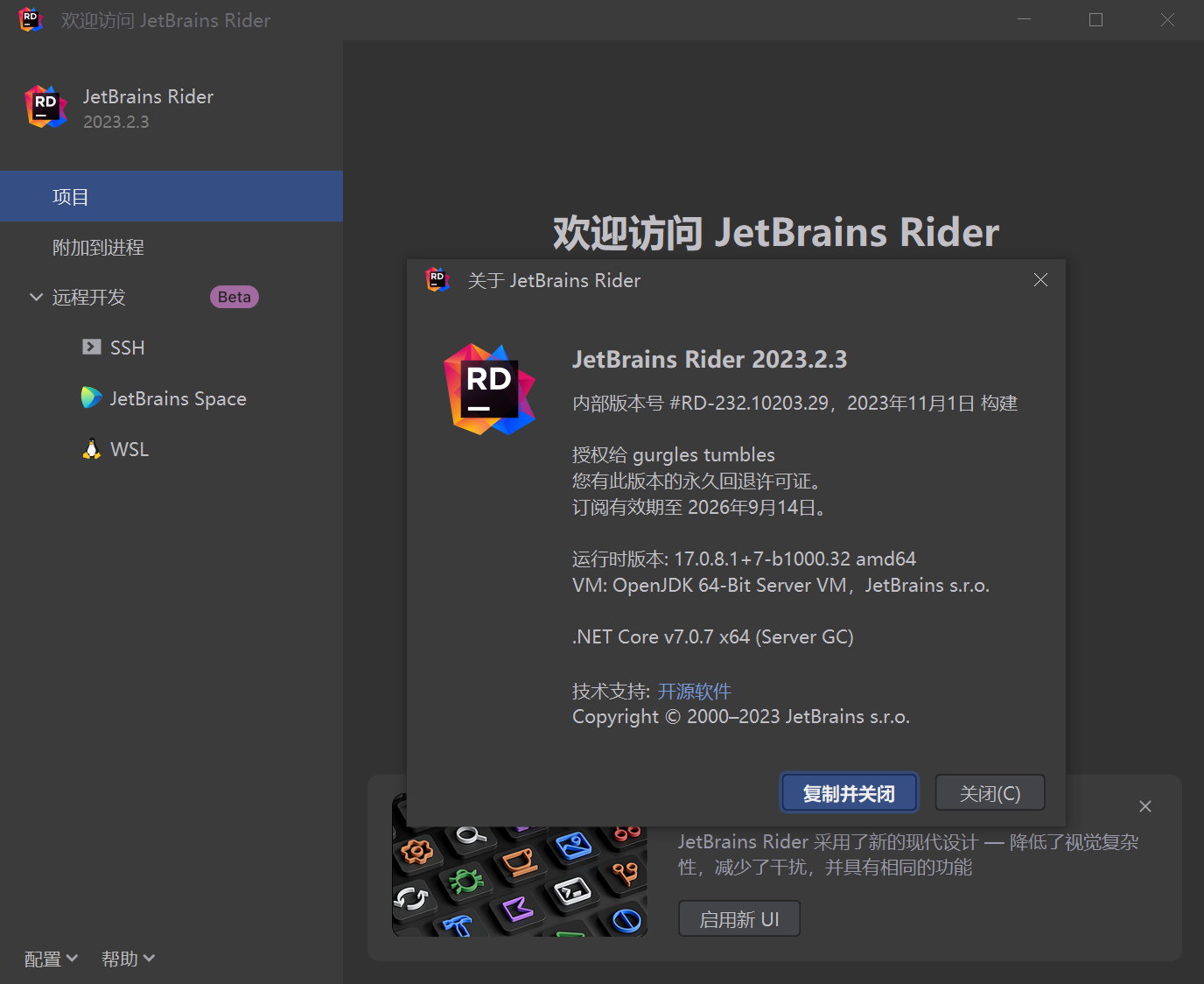The height and width of the screenshot is (984, 1204).
Task: Click the 2023.2.3 version under sidebar title
Action: [116, 122]
